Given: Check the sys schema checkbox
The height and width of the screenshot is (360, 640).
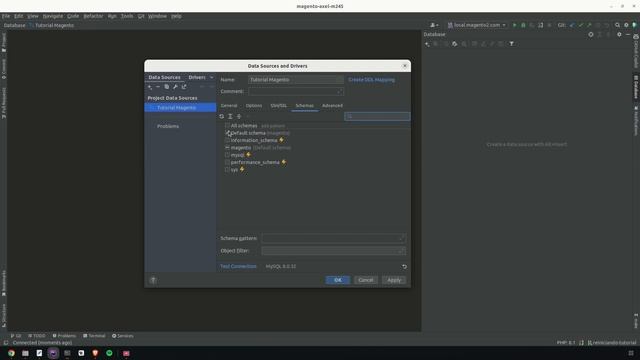Looking at the screenshot, I should pyautogui.click(x=227, y=170).
